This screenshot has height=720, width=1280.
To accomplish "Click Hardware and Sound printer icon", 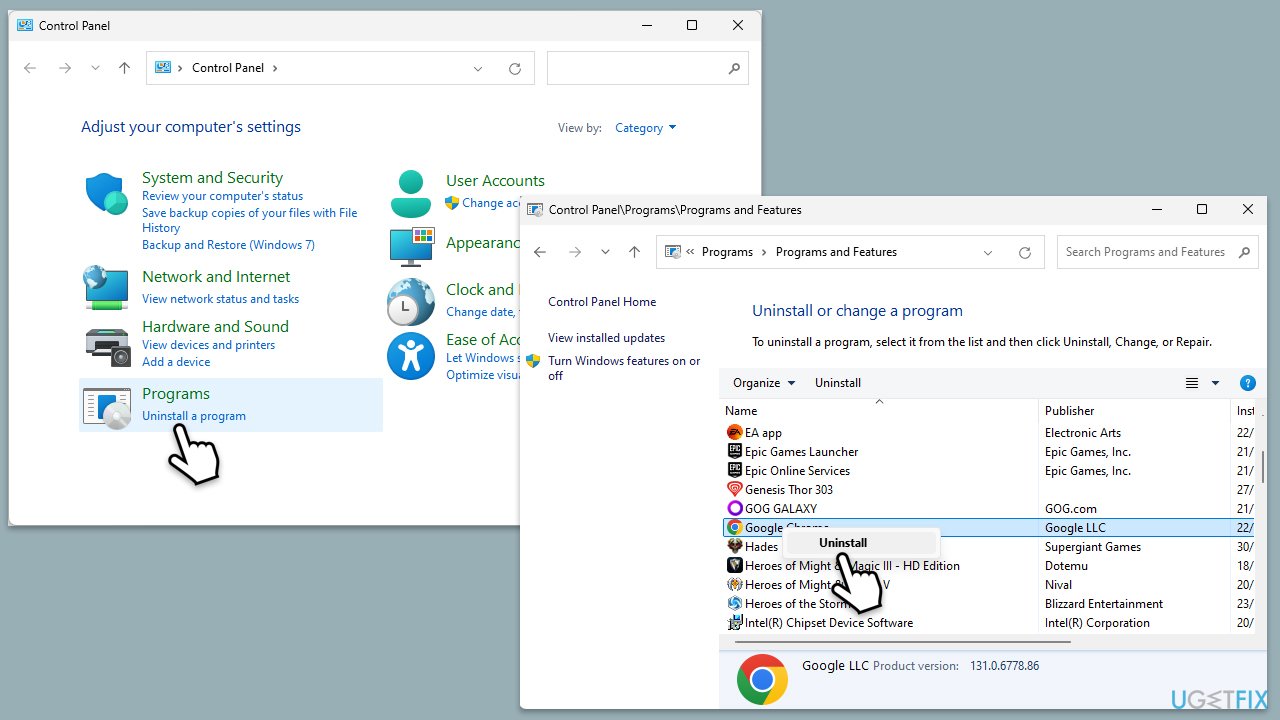I will (107, 346).
